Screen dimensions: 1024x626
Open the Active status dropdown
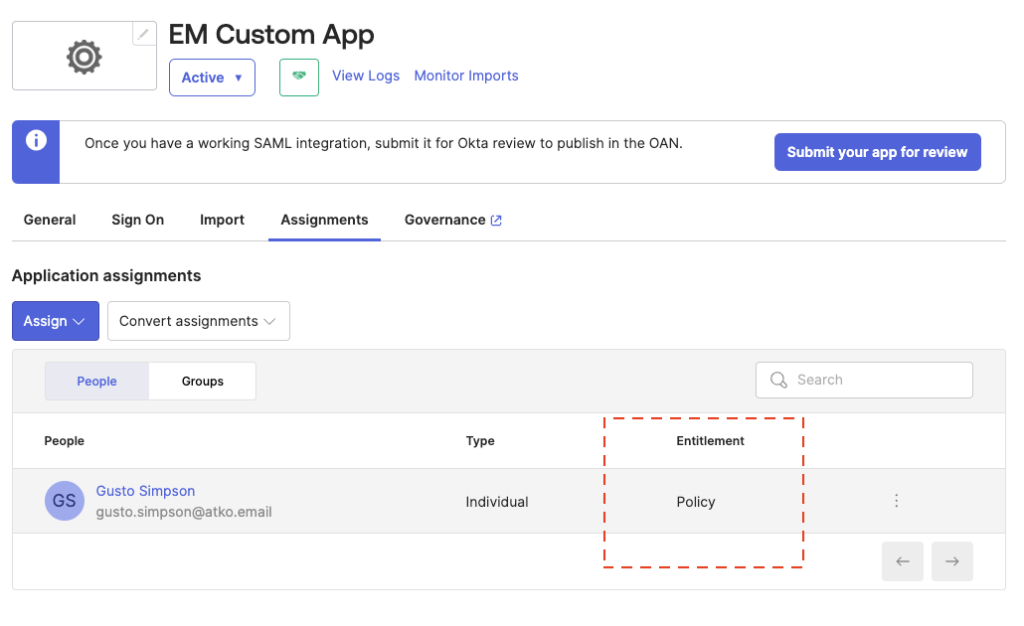[212, 77]
